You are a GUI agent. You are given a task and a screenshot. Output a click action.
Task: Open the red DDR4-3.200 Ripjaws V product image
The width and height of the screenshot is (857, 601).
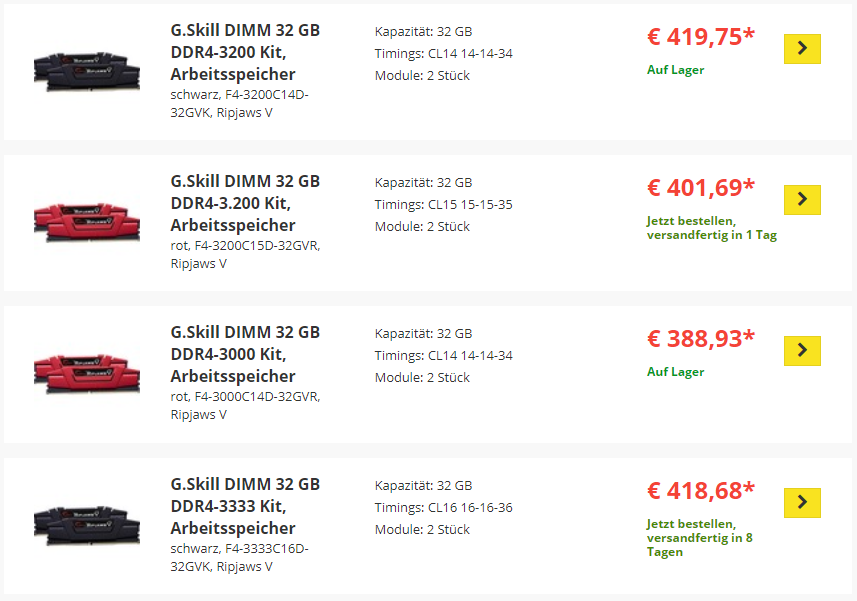(87, 222)
